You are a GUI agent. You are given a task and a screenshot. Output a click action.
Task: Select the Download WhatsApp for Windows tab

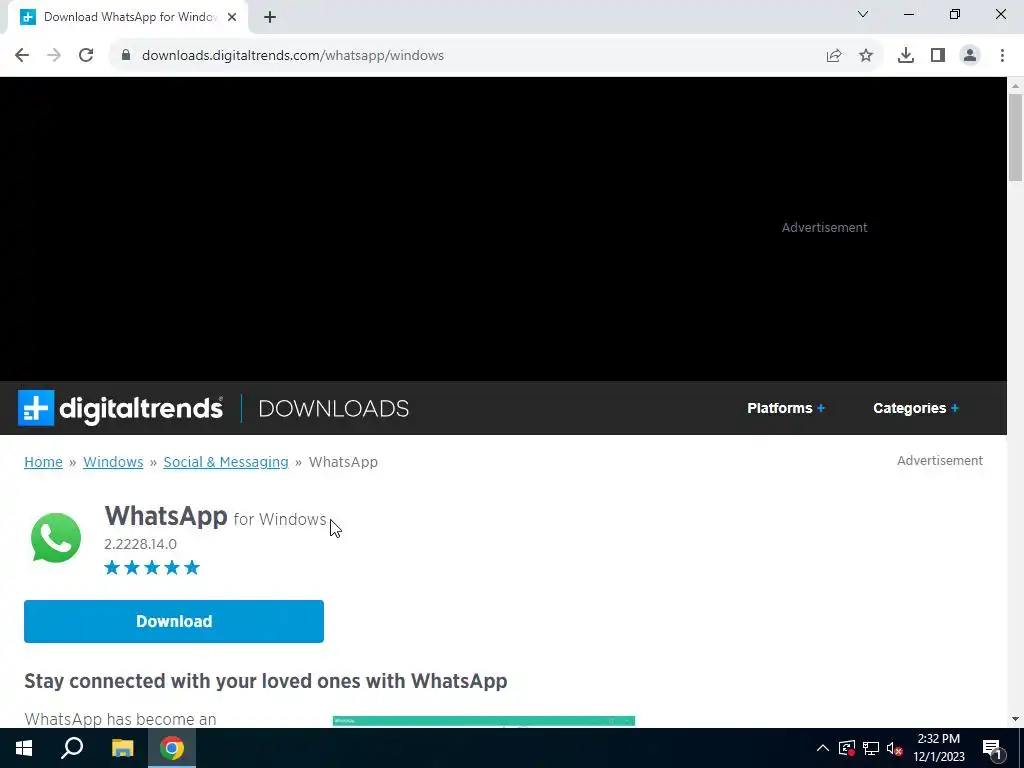coord(127,17)
